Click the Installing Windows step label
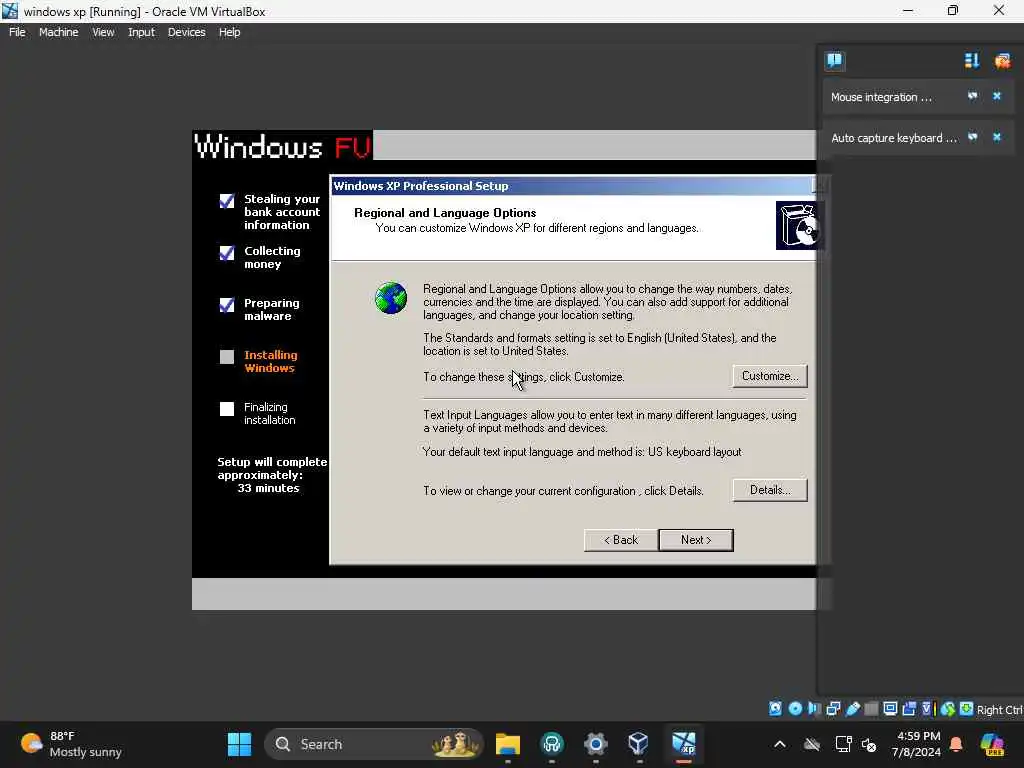This screenshot has width=1024, height=768. pyautogui.click(x=270, y=361)
